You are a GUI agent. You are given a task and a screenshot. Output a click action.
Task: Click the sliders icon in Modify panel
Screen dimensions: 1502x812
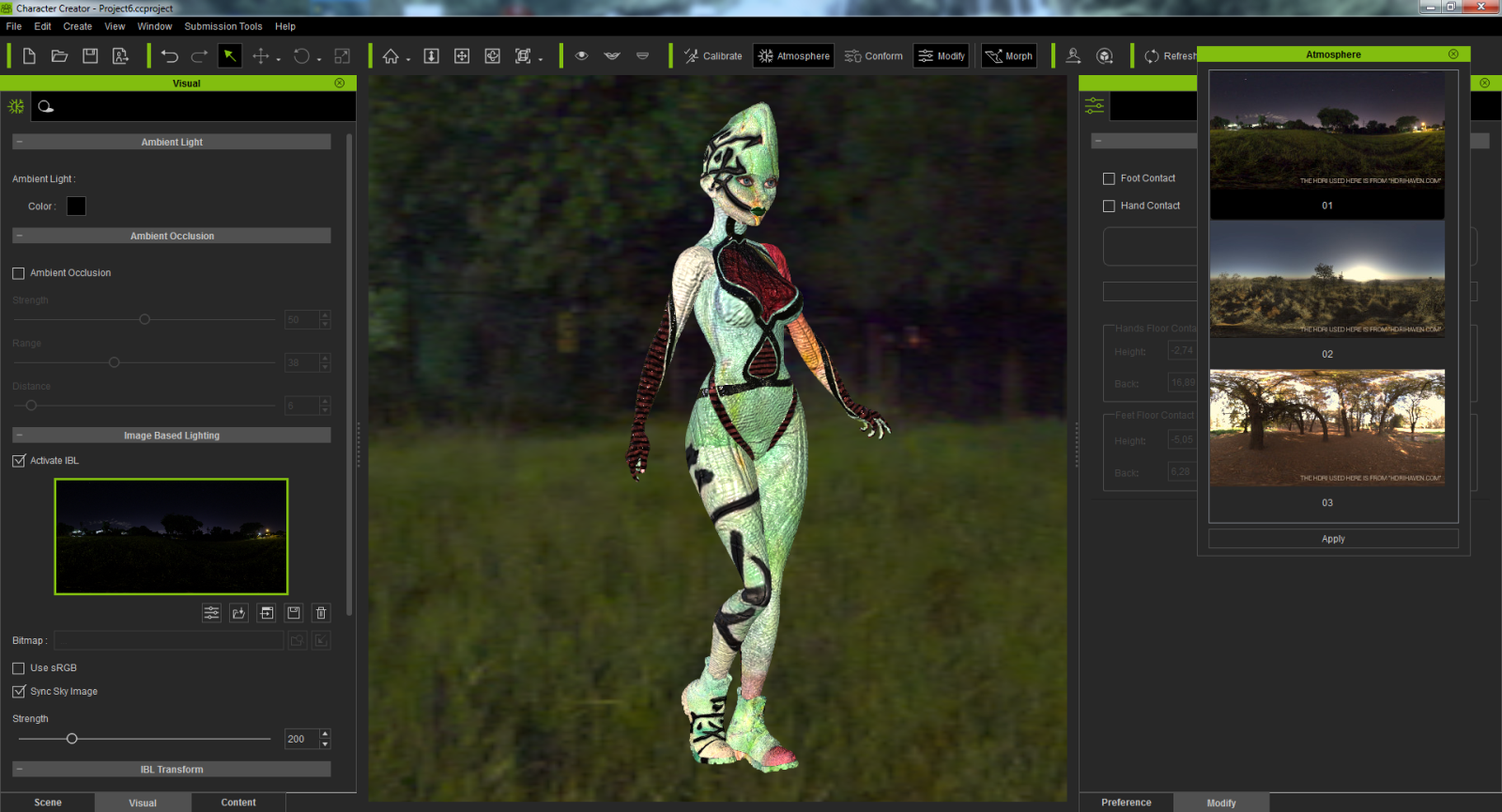coord(1095,106)
